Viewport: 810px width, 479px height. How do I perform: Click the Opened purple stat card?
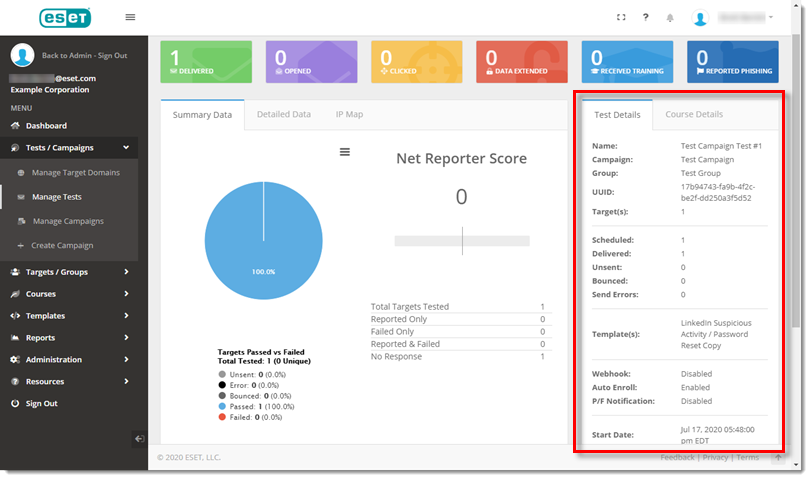pyautogui.click(x=311, y=62)
